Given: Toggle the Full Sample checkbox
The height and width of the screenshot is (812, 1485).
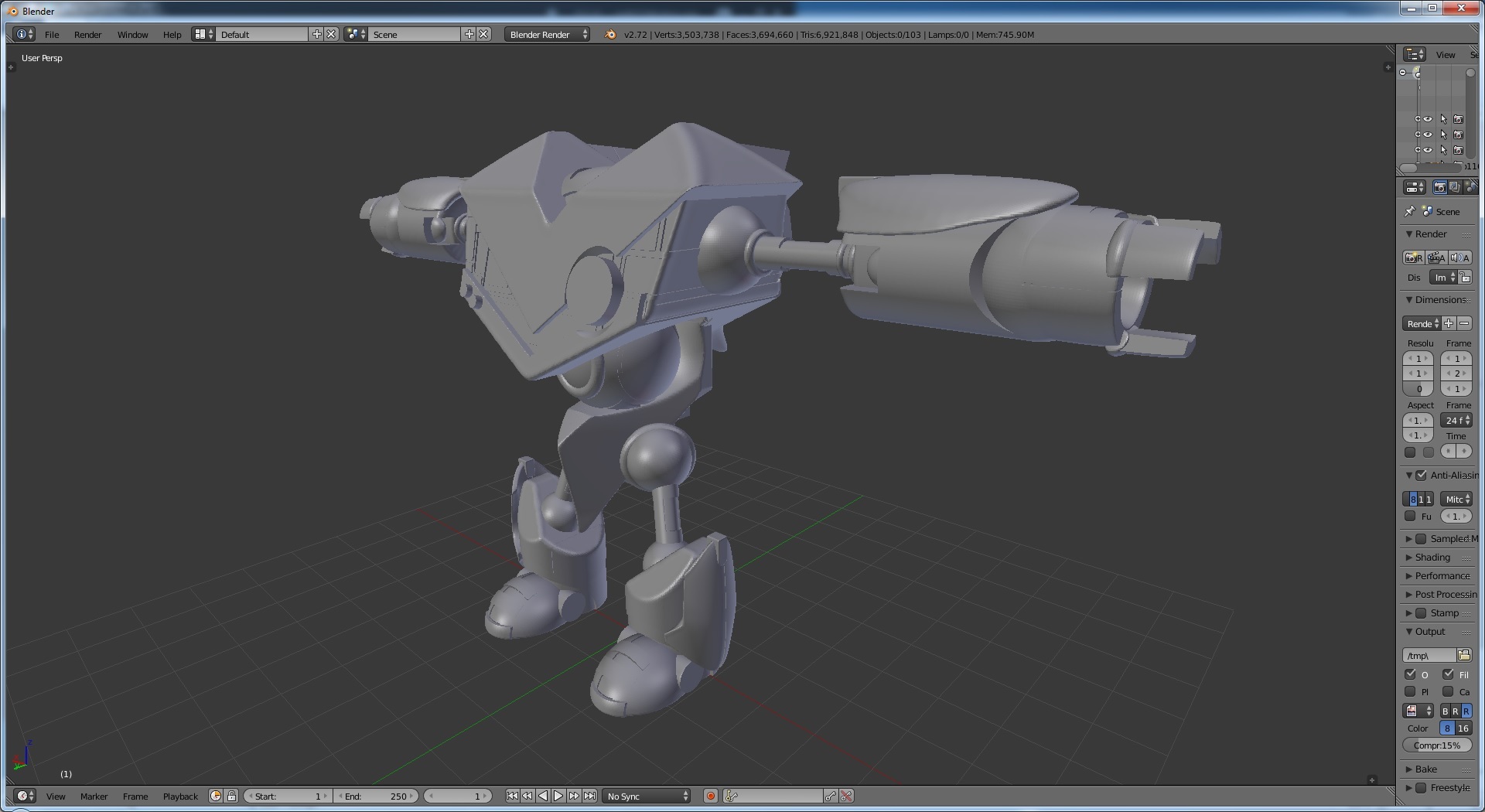Looking at the screenshot, I should (1410, 516).
